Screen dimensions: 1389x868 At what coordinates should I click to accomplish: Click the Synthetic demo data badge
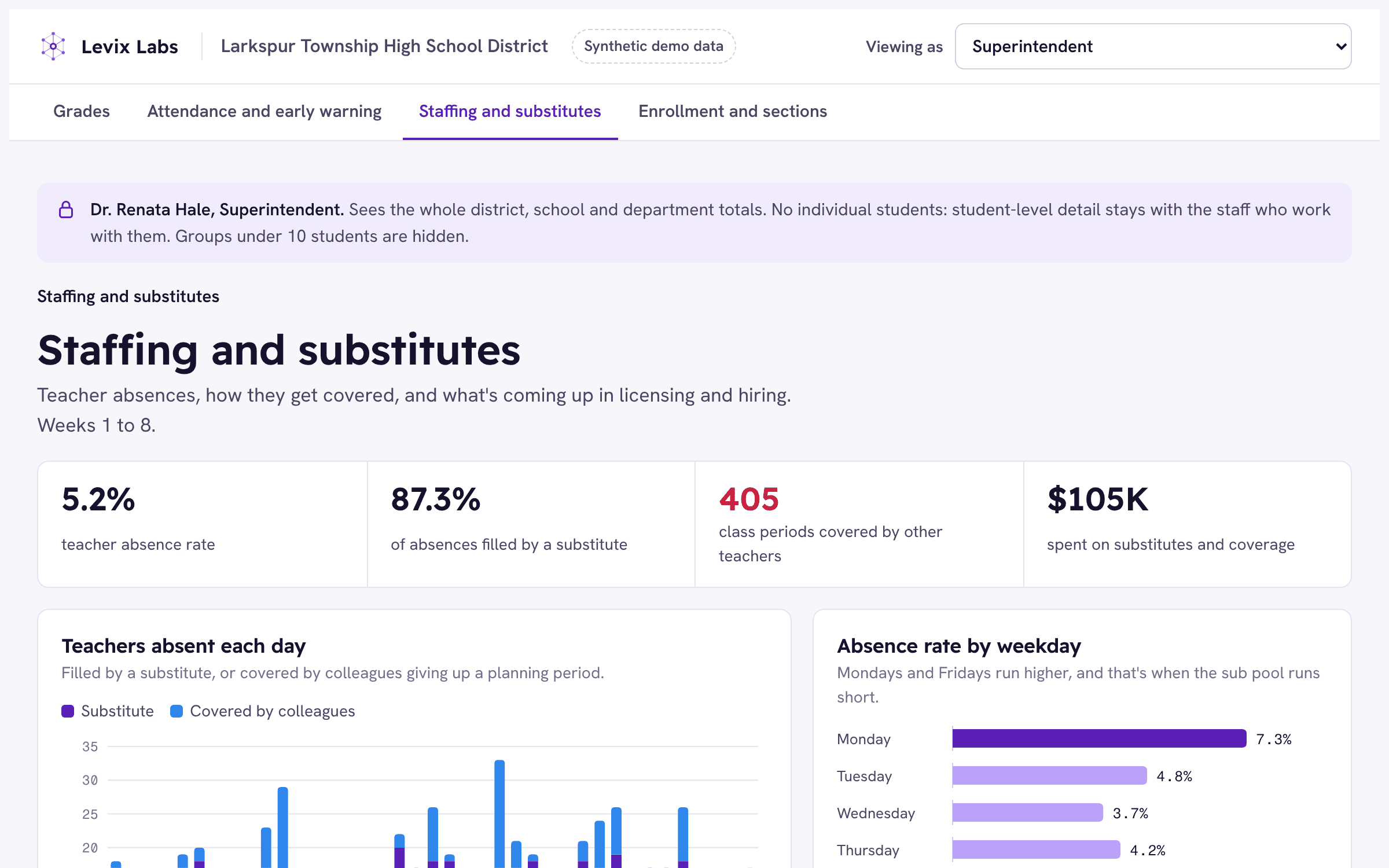(x=653, y=46)
